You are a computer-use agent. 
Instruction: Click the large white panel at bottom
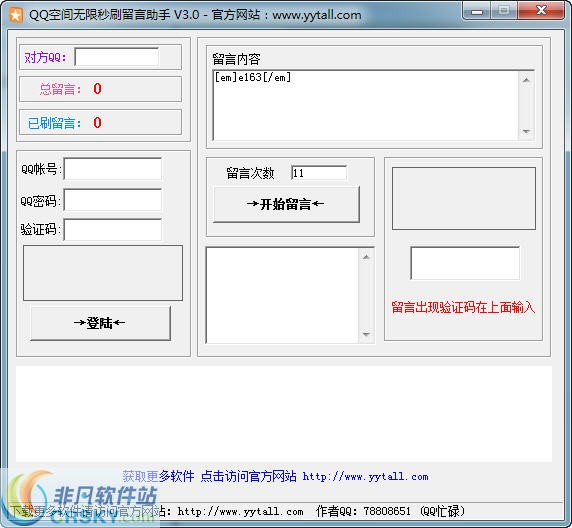pyautogui.click(x=284, y=414)
